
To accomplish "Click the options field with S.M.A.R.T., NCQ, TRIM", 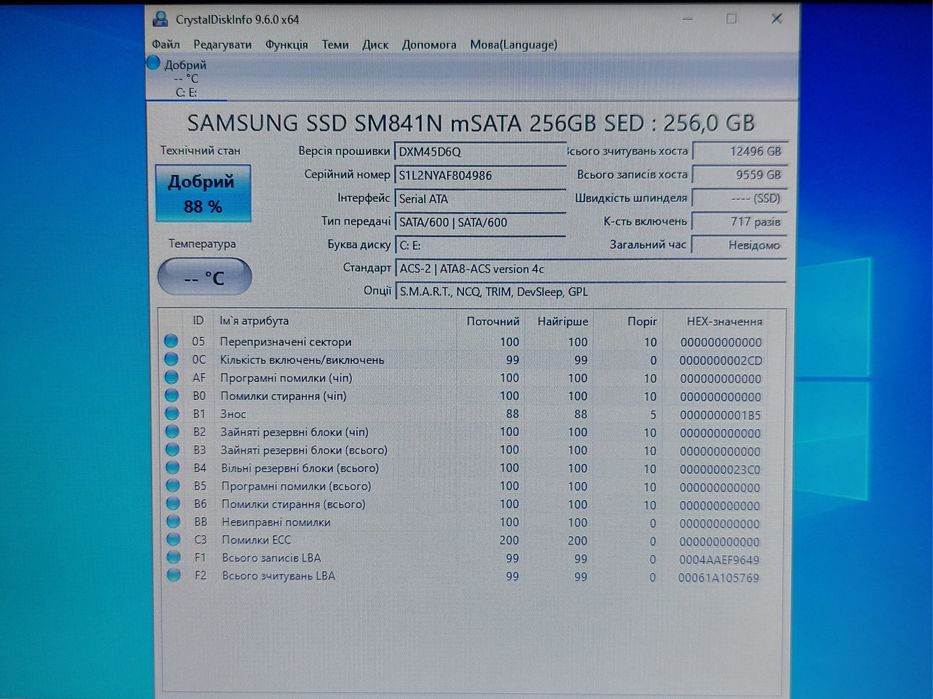I will (x=590, y=292).
